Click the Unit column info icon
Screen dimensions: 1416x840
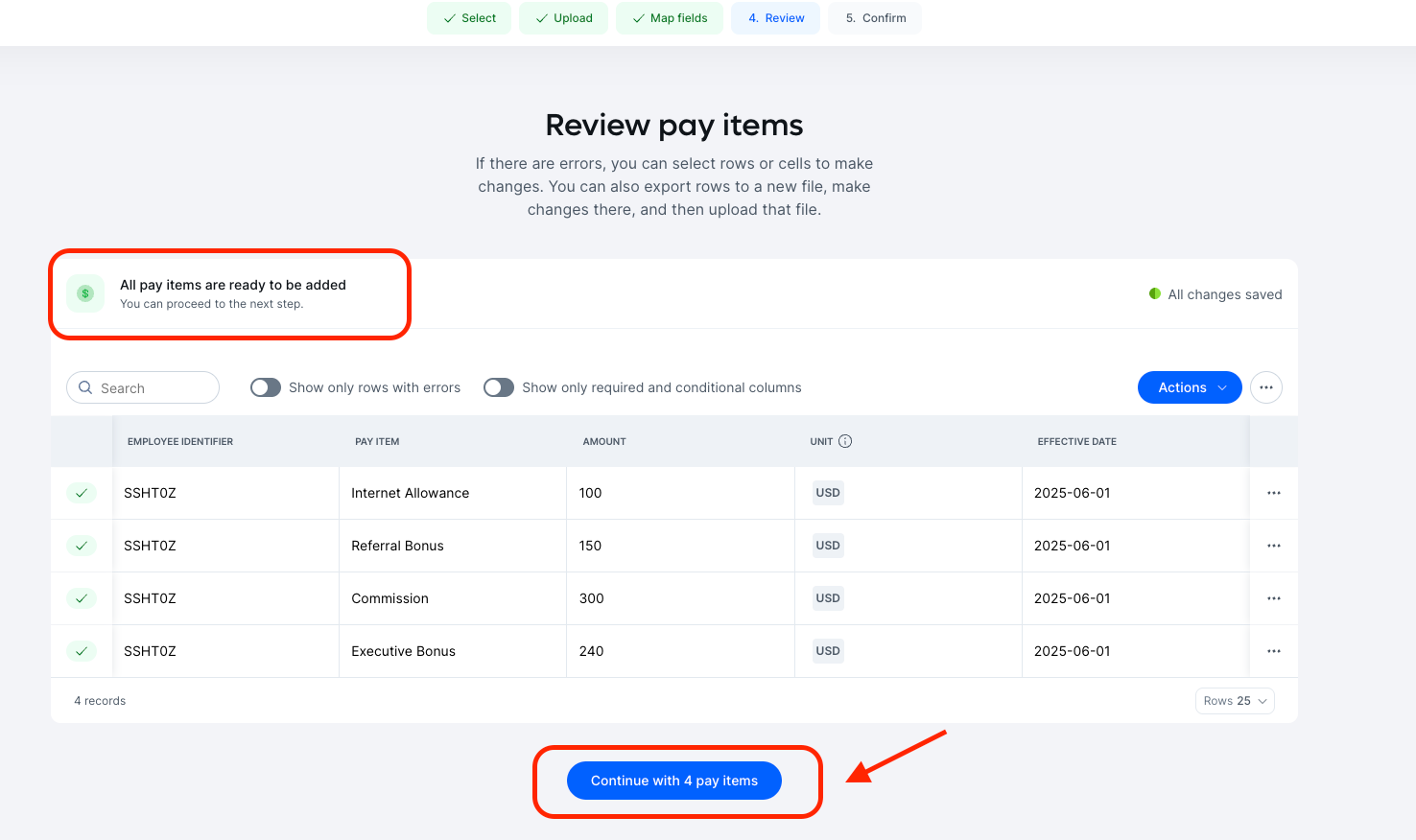845,441
